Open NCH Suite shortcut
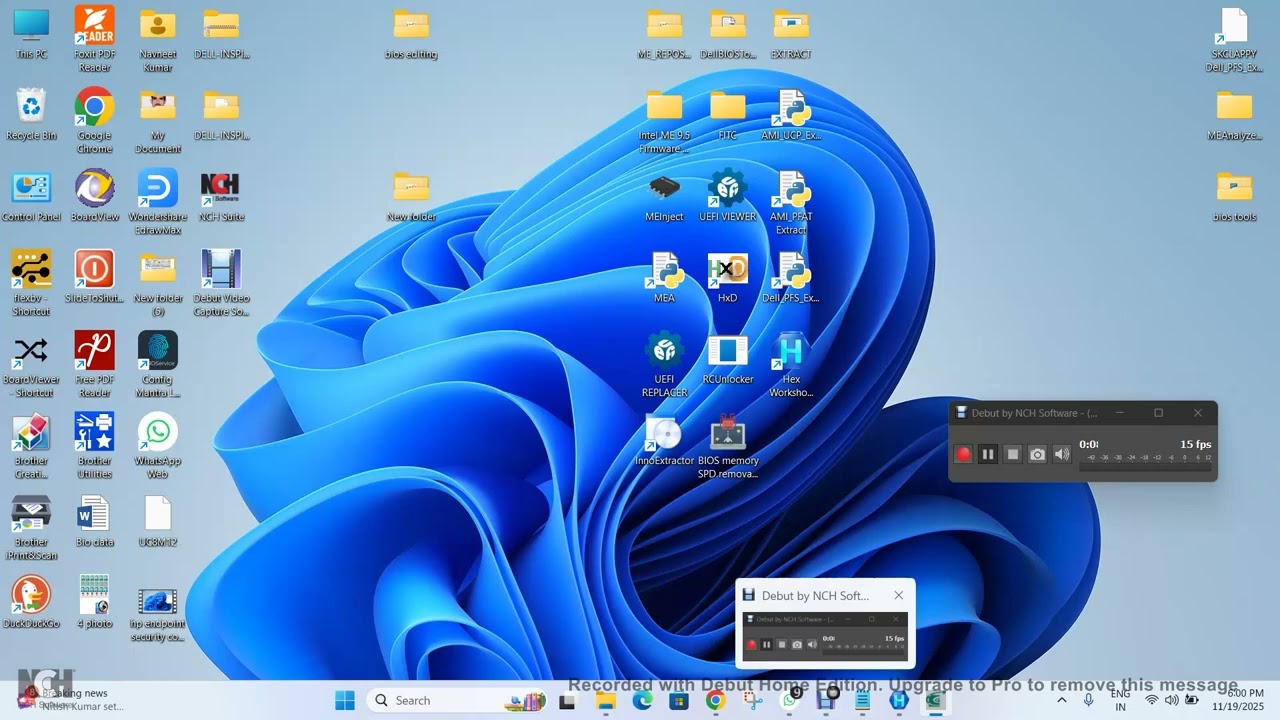The image size is (1280, 720). click(x=221, y=195)
